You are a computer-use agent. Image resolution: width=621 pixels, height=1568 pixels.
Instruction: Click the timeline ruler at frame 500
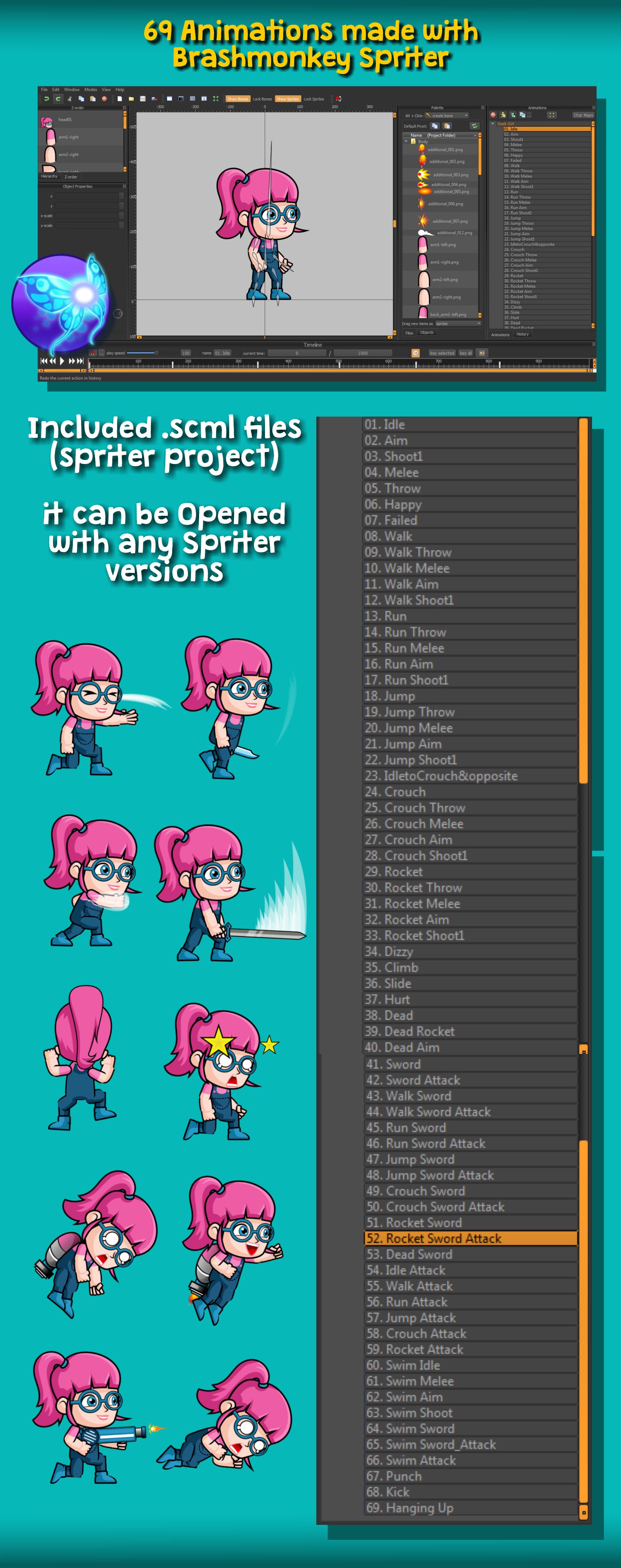point(339,364)
